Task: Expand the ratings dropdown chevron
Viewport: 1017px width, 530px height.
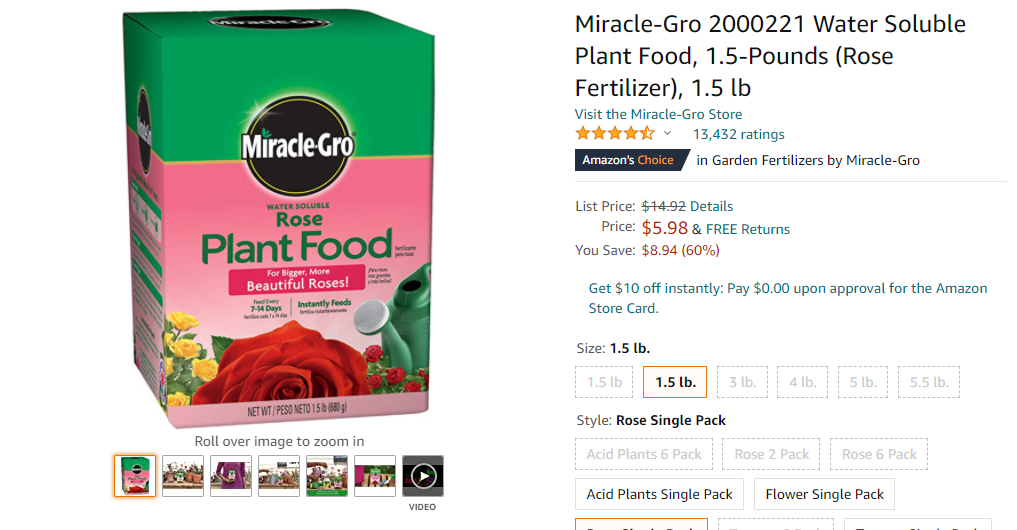Action: click(x=667, y=134)
